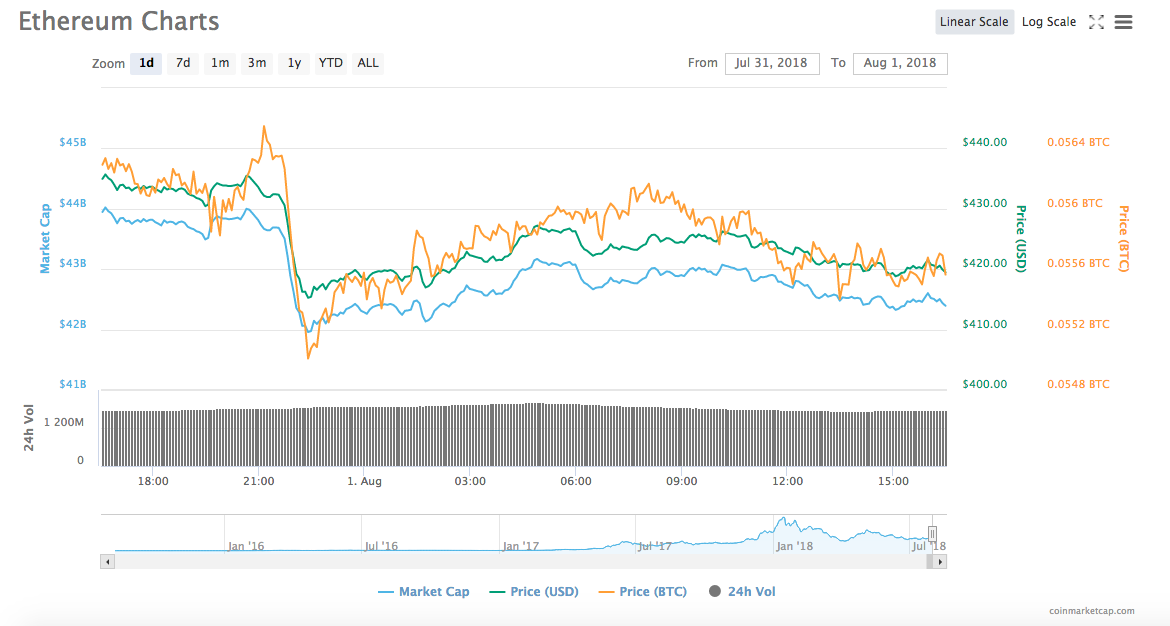Click the $43B market cap label
The width and height of the screenshot is (1170, 626).
(x=72, y=263)
